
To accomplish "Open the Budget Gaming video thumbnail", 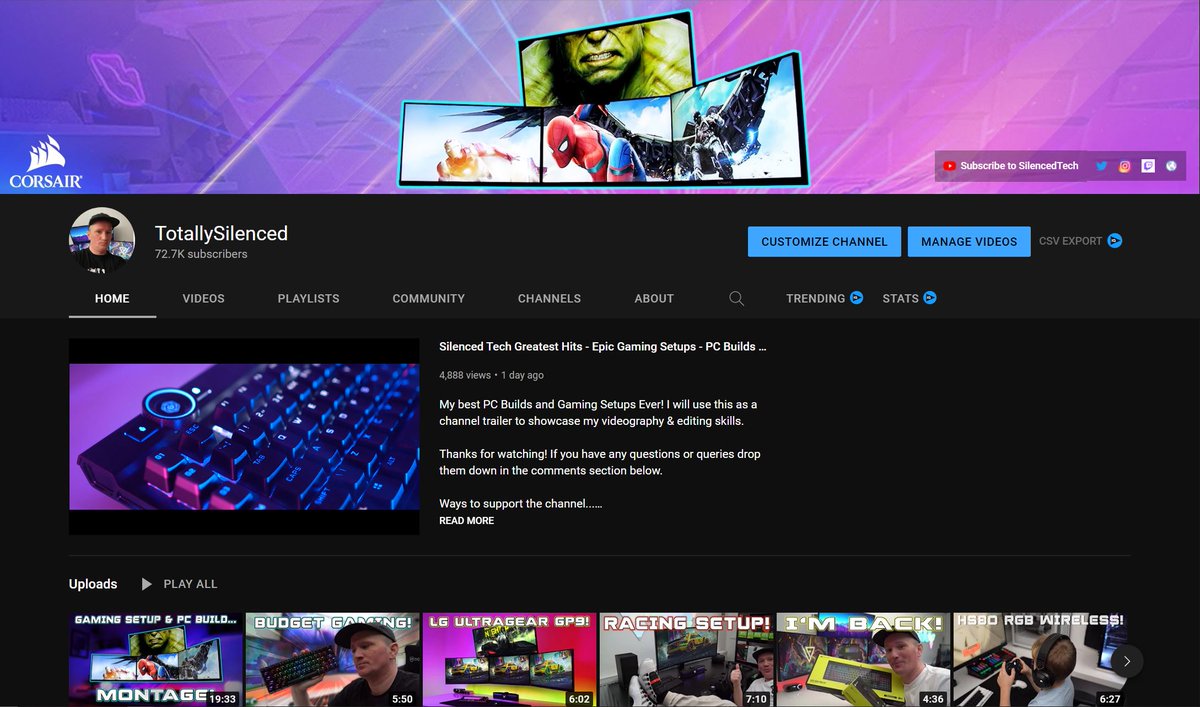I will 333,660.
